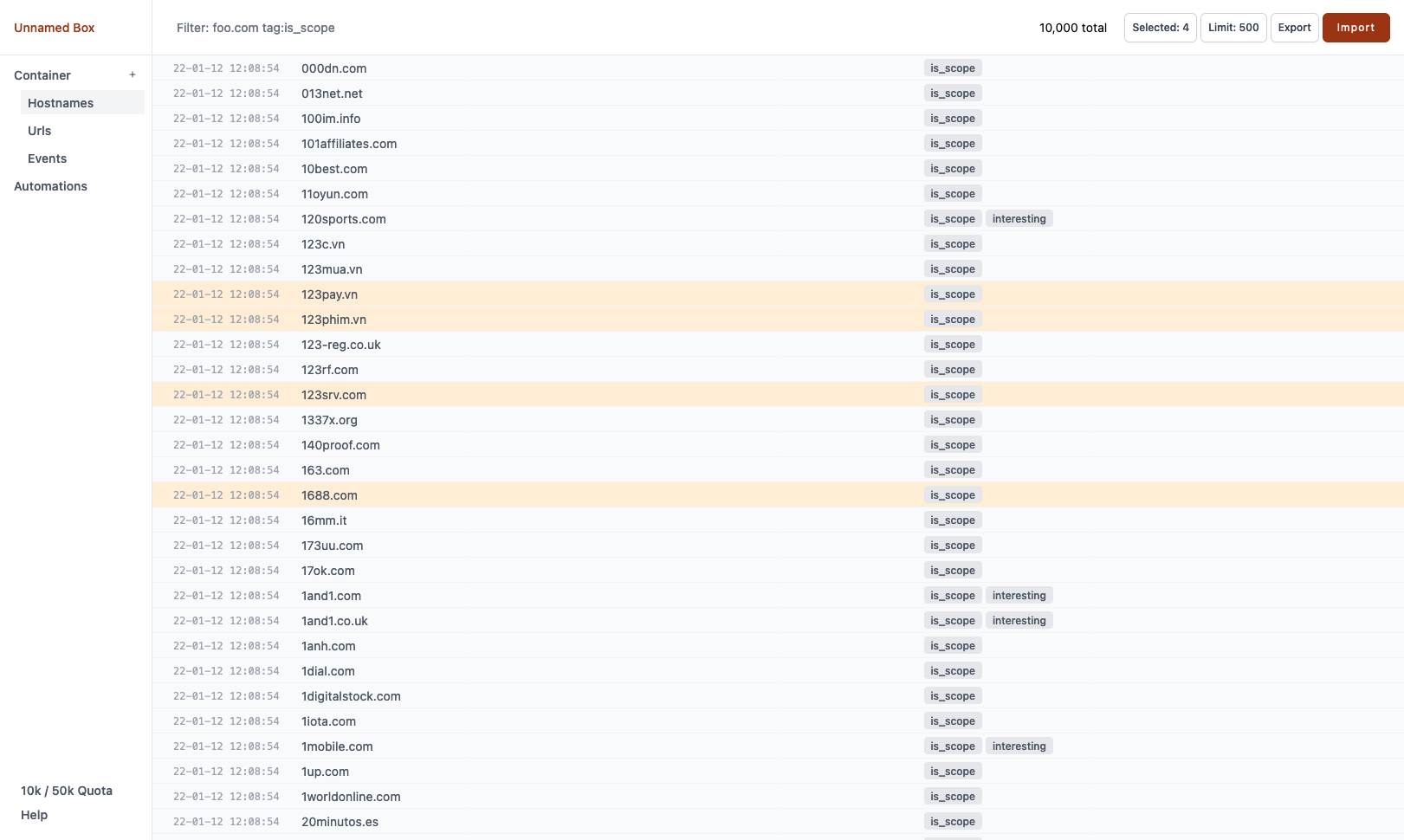Click the filter input field
The height and width of the screenshot is (840, 1404).
click(520, 28)
